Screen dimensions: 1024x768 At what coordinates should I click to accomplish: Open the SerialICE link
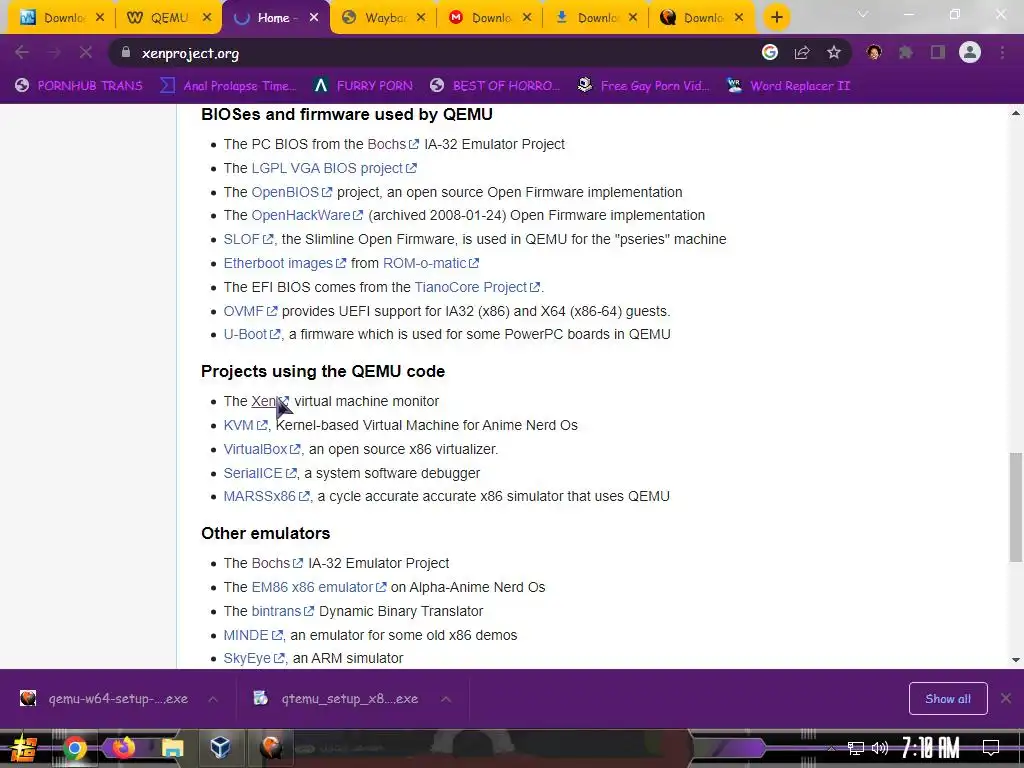click(x=260, y=473)
